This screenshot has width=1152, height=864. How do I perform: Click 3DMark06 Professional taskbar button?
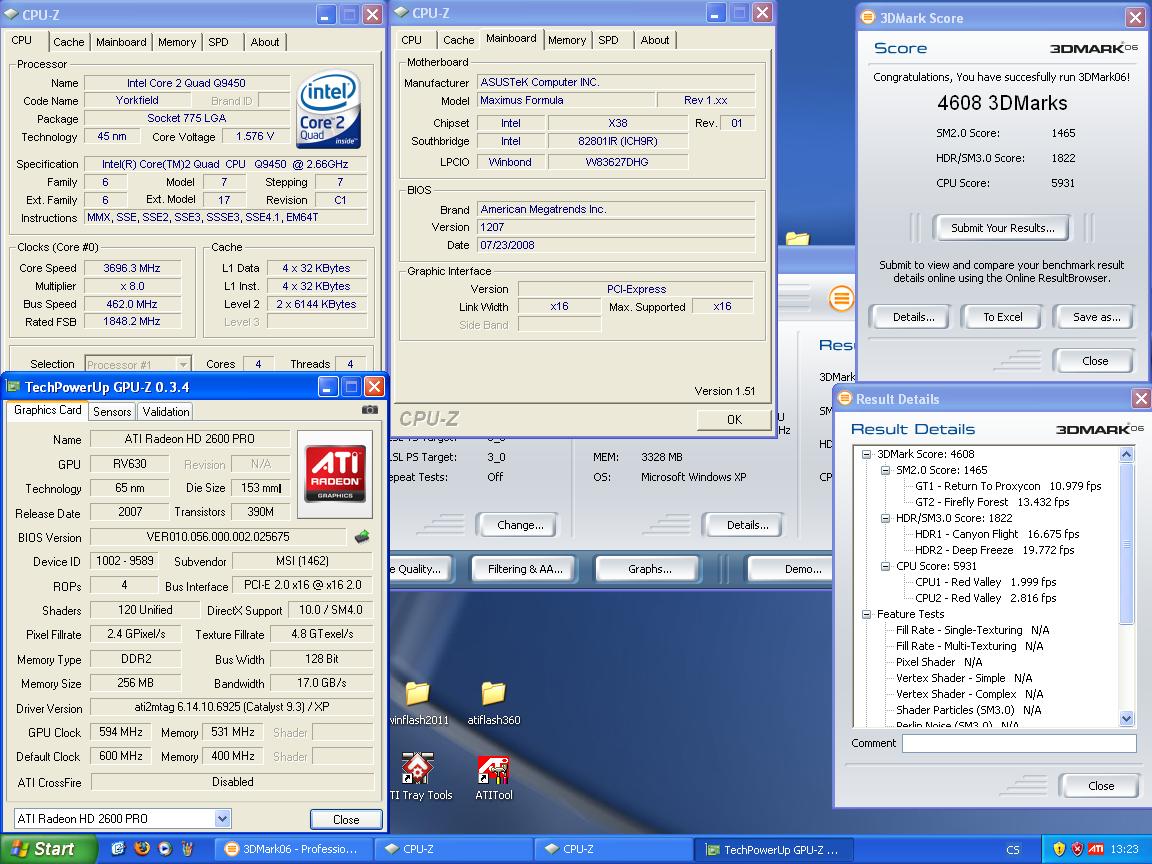tap(293, 849)
